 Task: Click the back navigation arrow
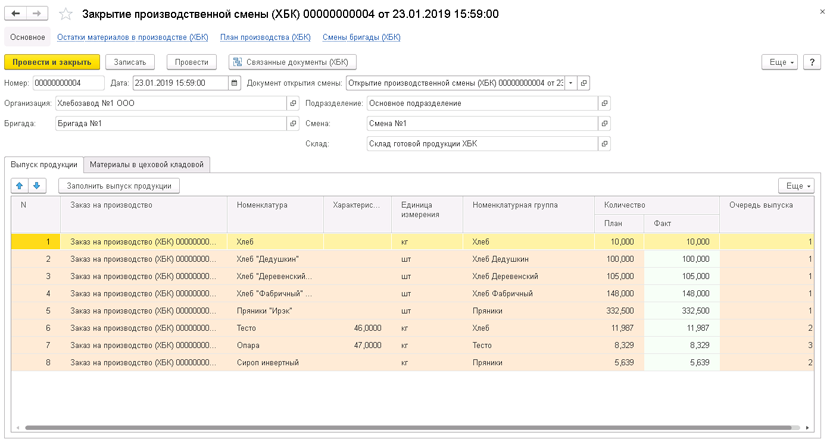tap(15, 14)
